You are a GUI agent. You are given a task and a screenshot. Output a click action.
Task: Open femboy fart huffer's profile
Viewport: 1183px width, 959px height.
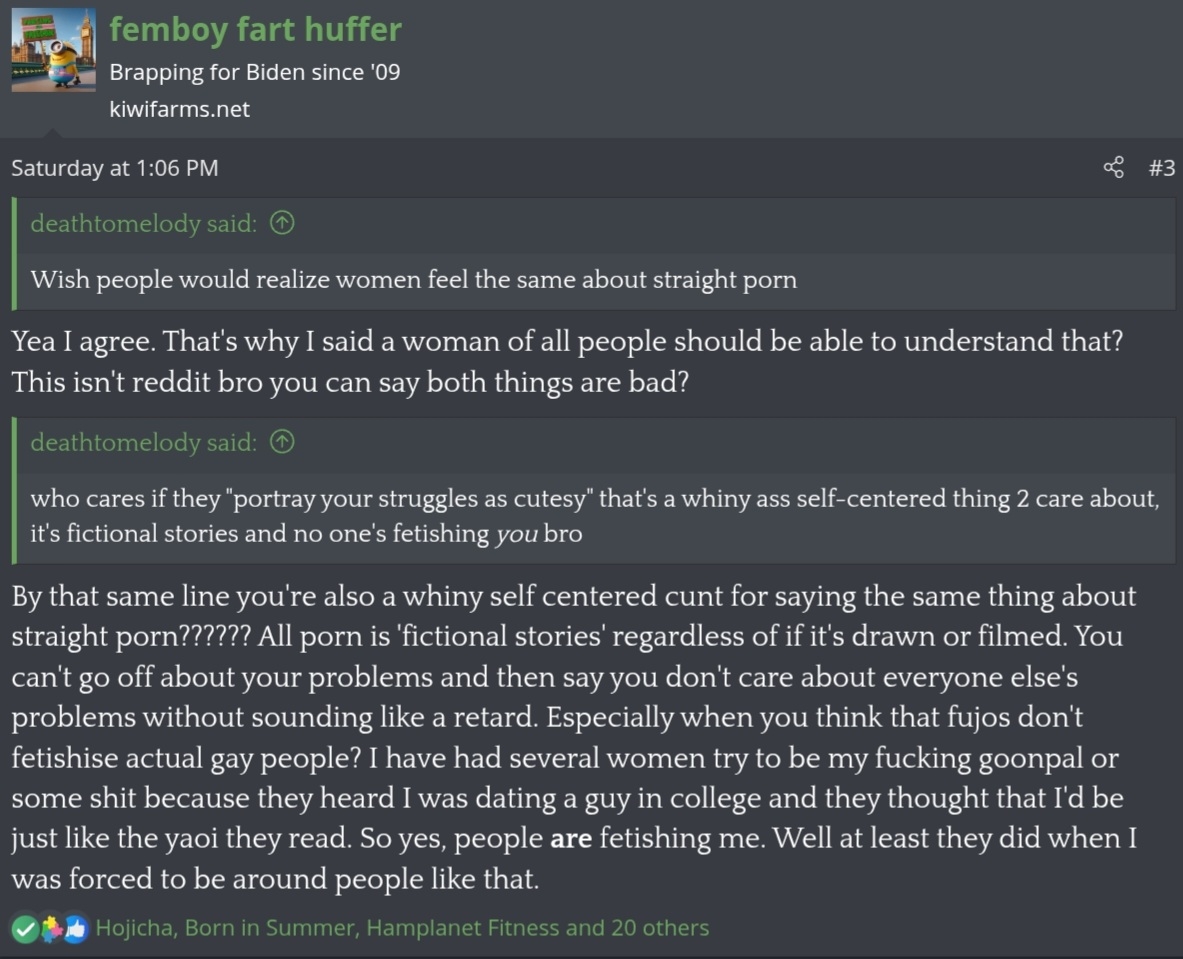point(255,29)
